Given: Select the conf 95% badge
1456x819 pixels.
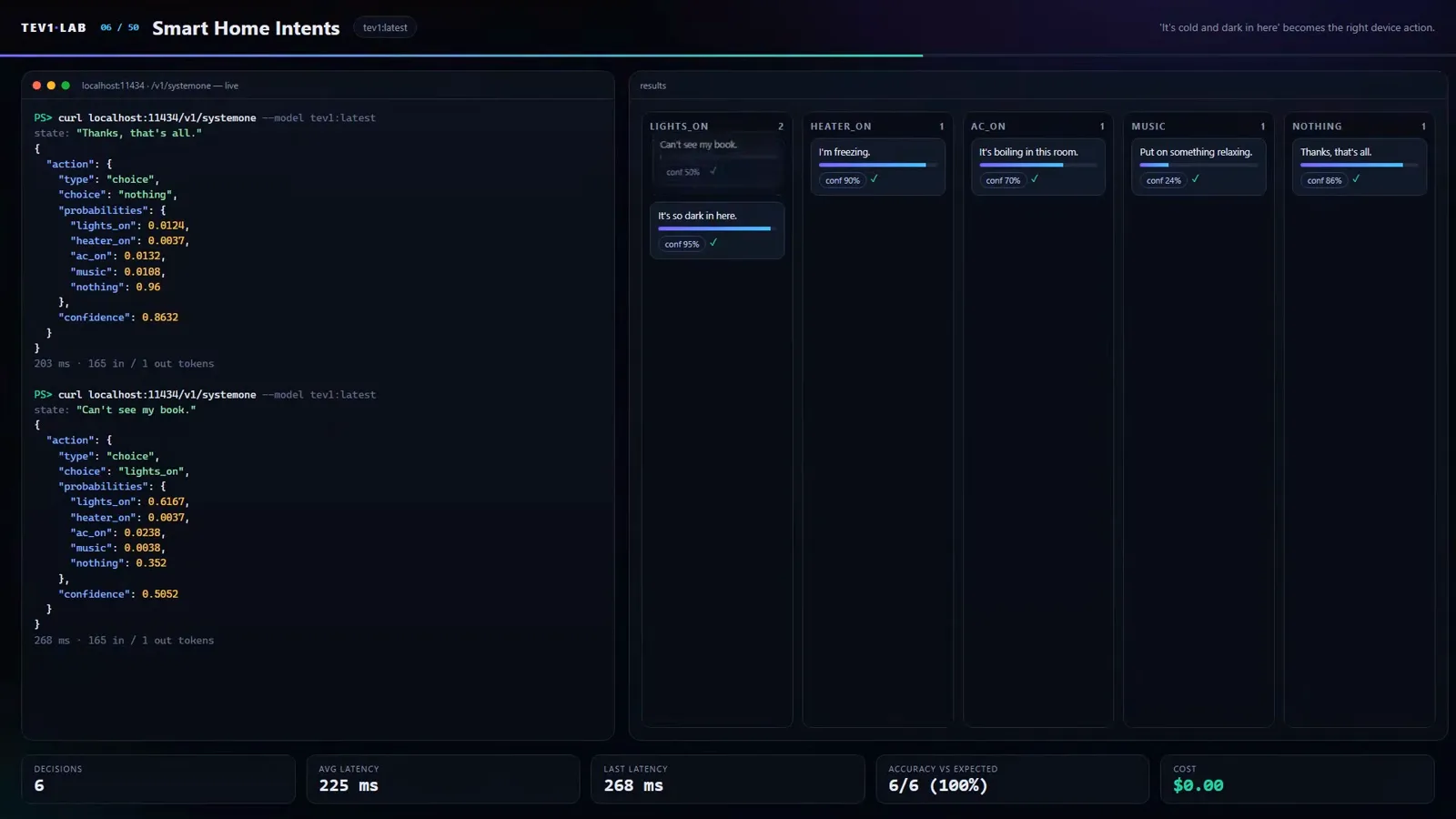Looking at the screenshot, I should tap(682, 244).
